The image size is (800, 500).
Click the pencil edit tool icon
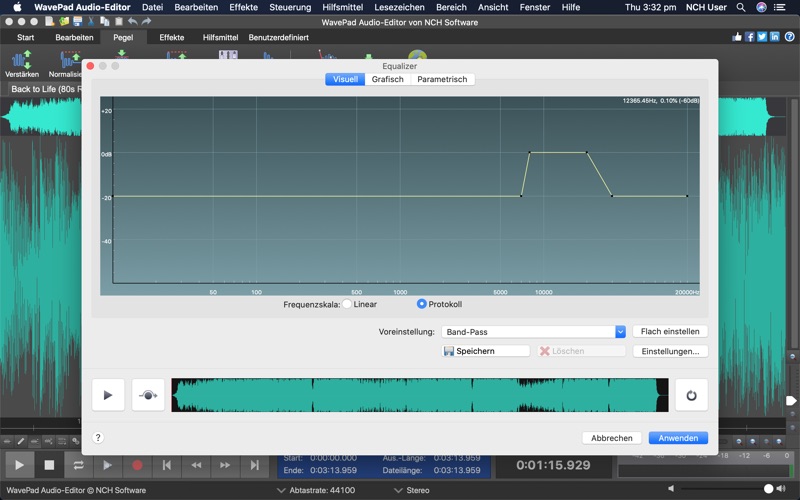[x=21, y=441]
